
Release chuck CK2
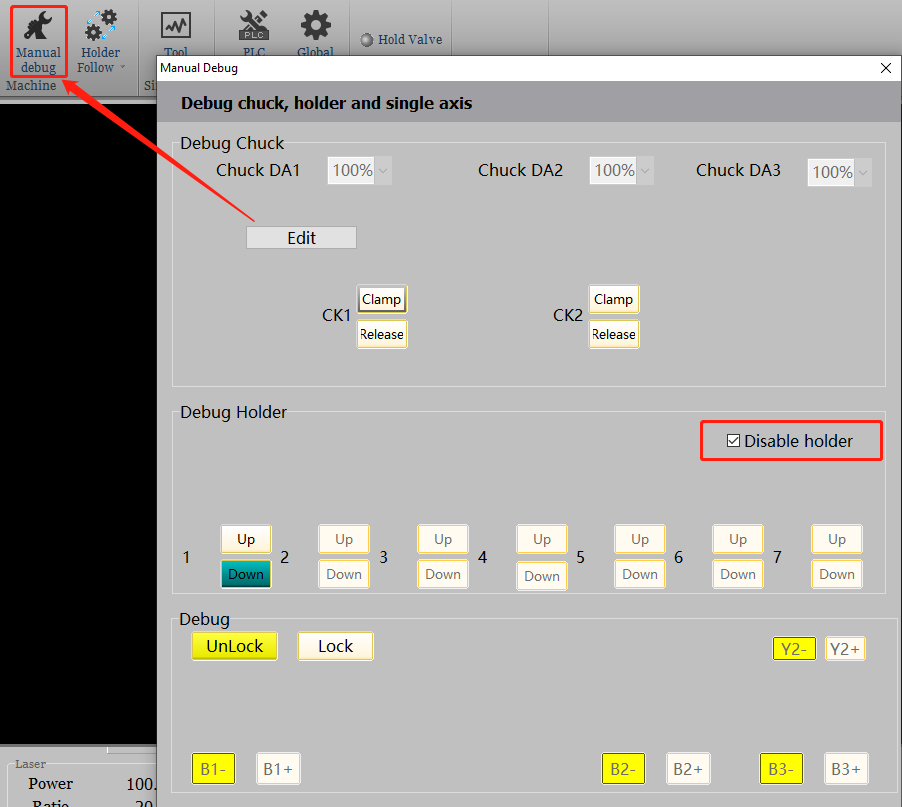614,334
